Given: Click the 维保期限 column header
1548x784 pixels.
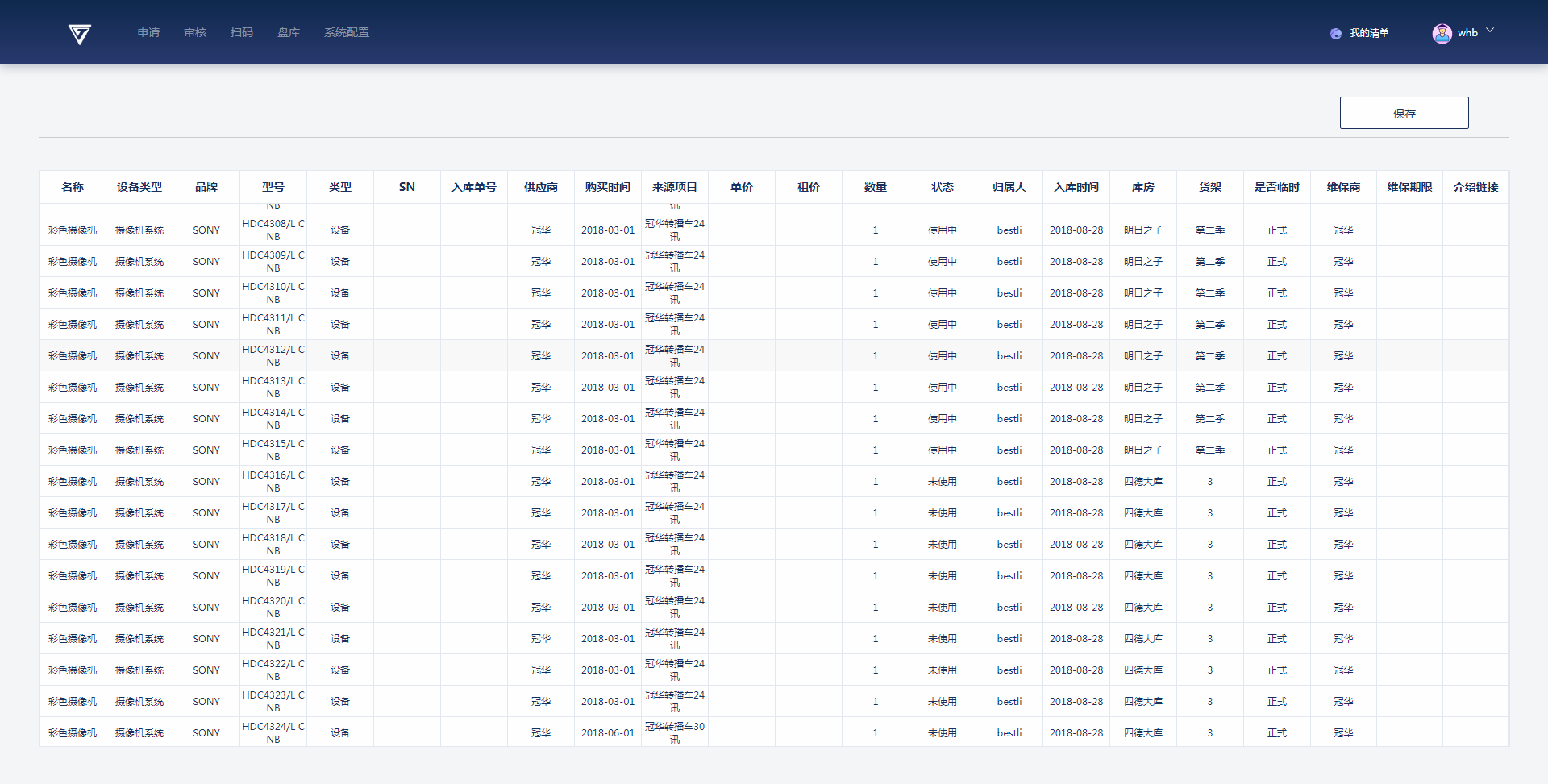Looking at the screenshot, I should point(1409,187).
